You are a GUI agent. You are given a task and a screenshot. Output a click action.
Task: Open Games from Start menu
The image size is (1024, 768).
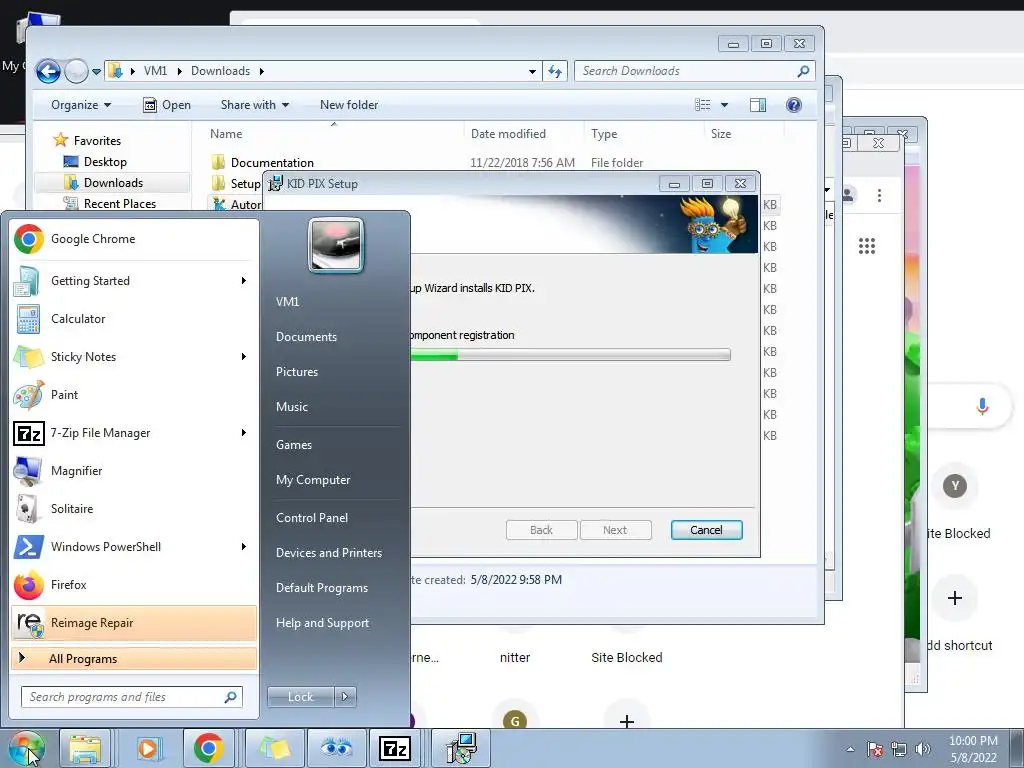click(x=294, y=445)
